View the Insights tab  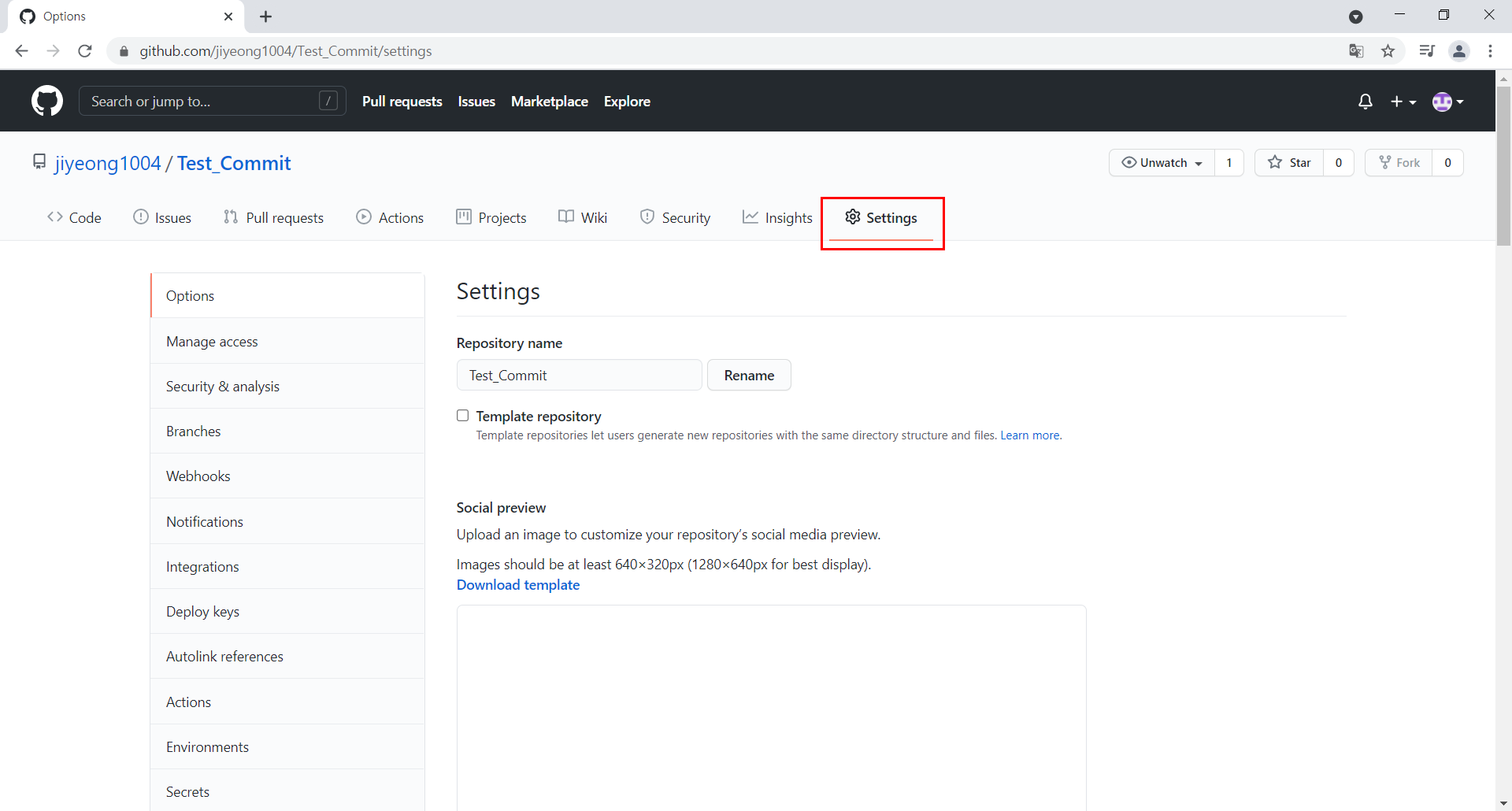tap(777, 218)
